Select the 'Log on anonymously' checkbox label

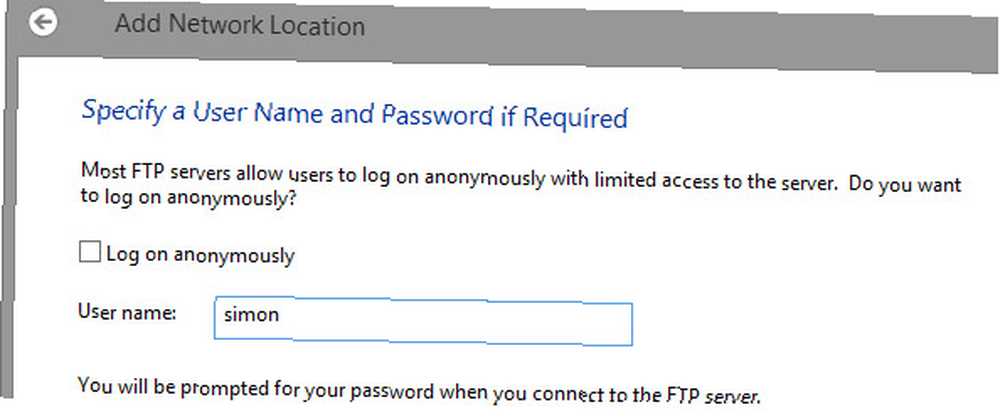coord(200,254)
